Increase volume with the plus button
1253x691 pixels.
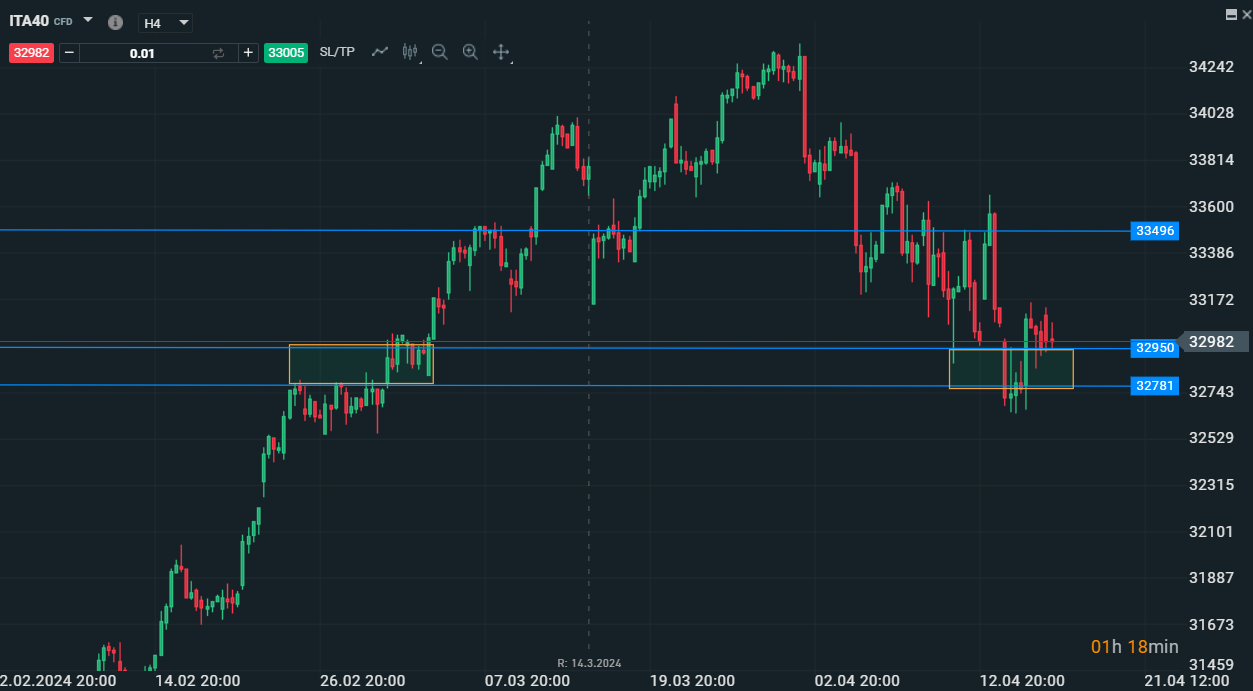pos(248,53)
